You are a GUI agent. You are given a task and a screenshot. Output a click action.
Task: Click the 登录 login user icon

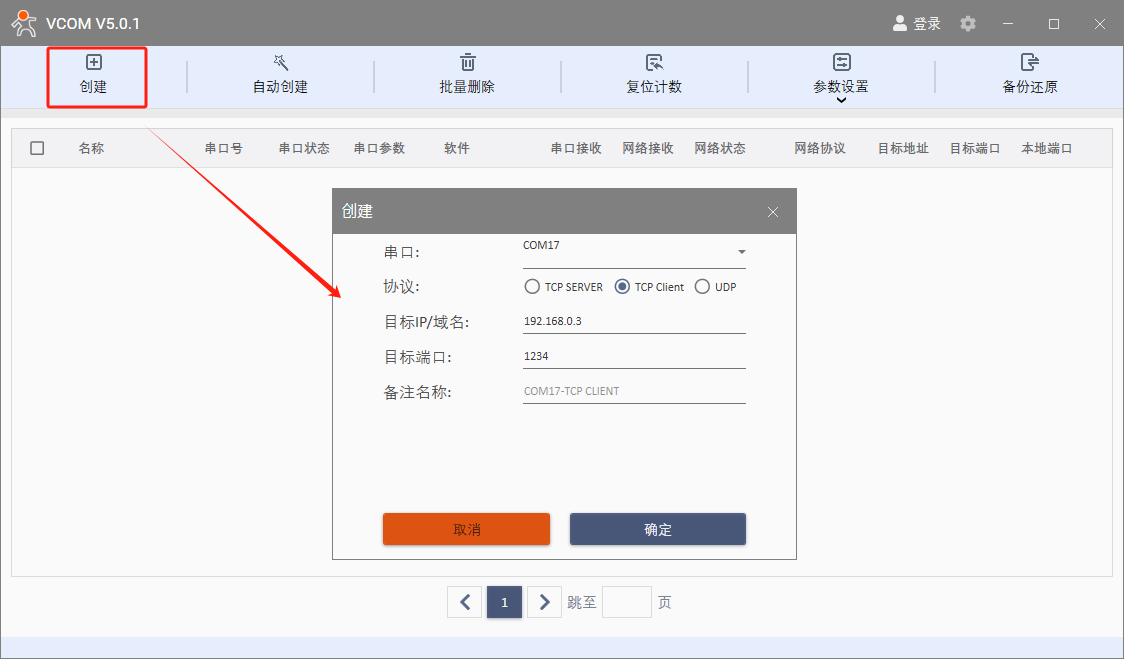point(900,23)
